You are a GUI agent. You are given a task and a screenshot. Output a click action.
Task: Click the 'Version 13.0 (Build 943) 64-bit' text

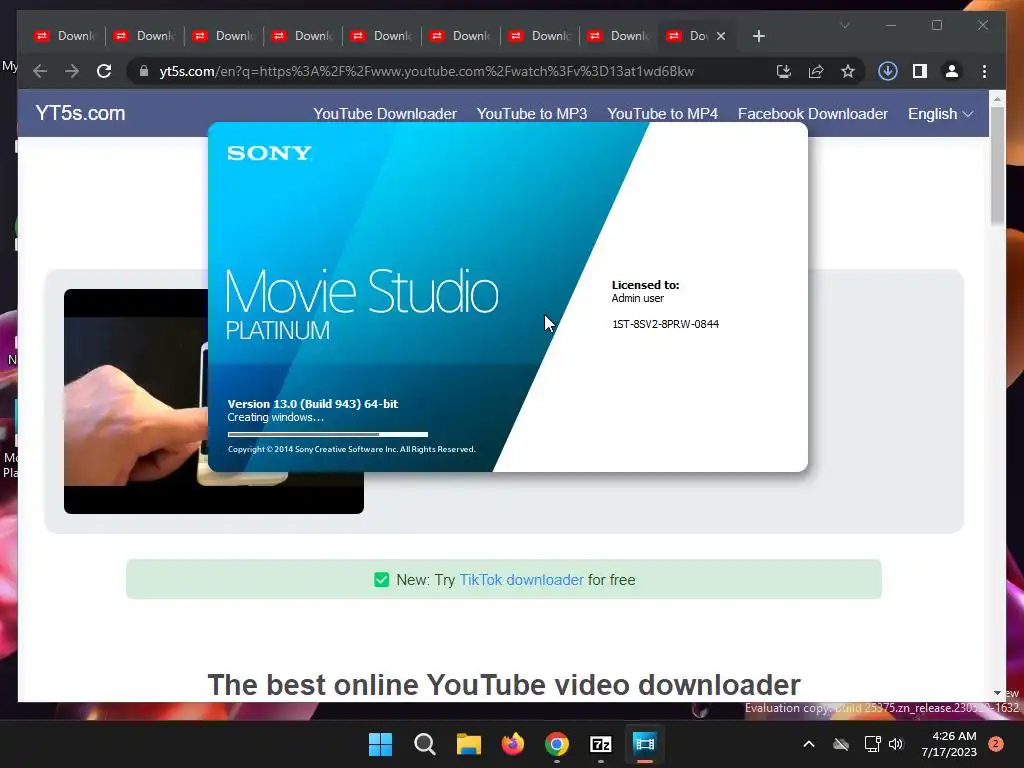(x=313, y=404)
